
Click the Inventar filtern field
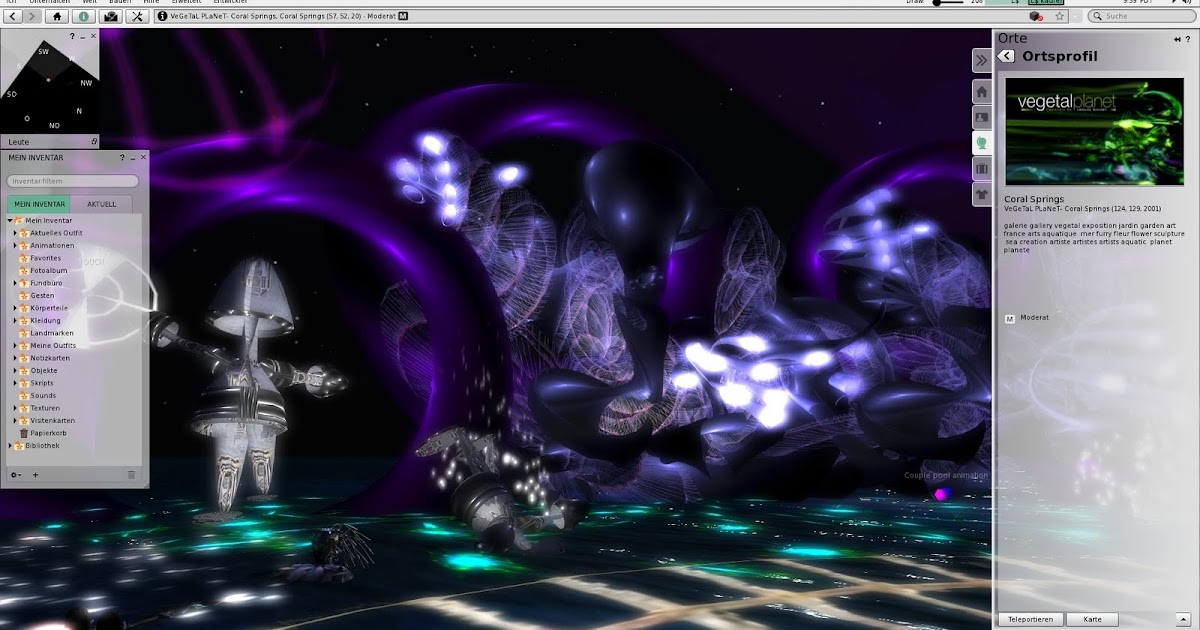click(x=73, y=181)
